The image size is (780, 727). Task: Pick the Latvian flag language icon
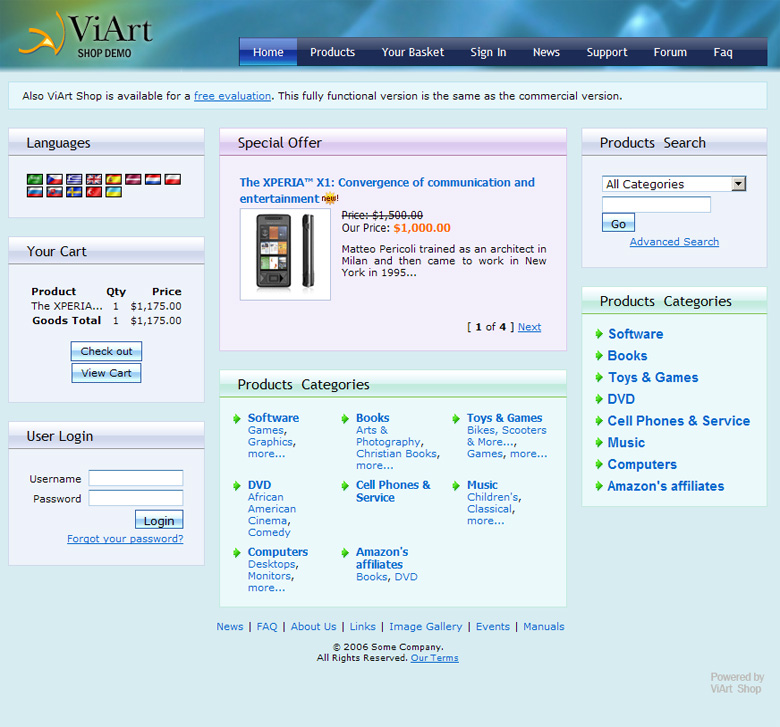click(133, 179)
